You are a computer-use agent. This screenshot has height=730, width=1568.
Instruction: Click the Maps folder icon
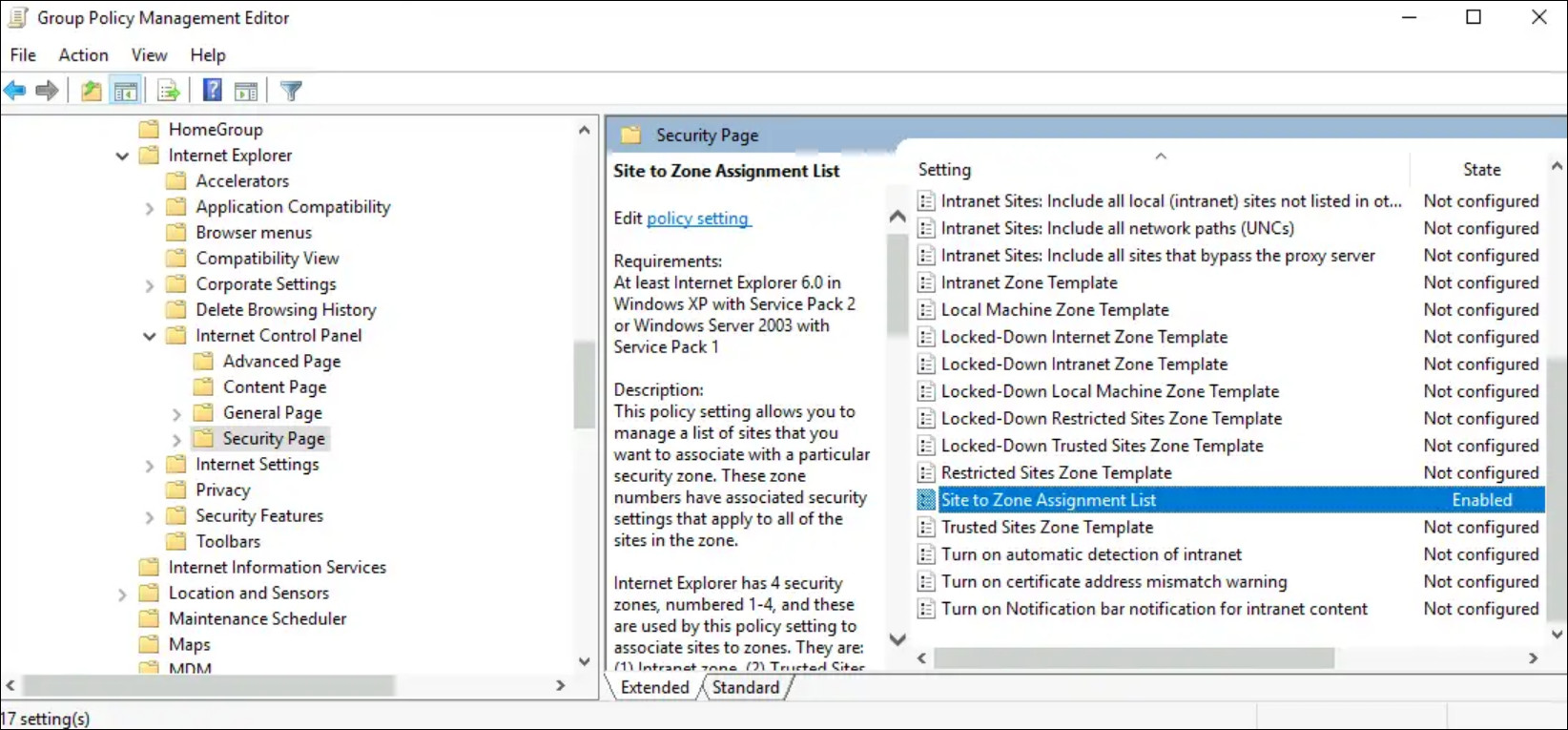[149, 644]
